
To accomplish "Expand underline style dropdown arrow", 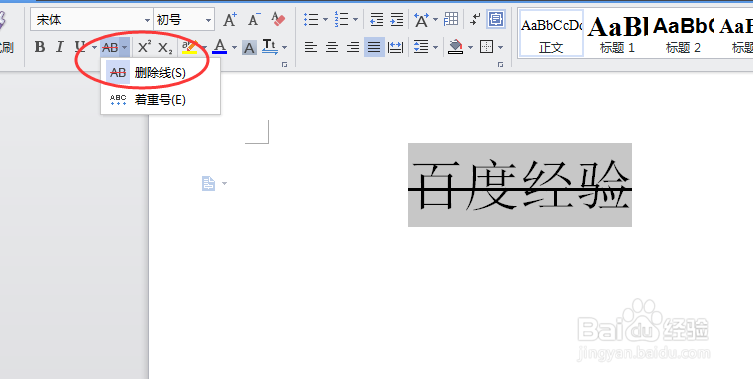I will click(94, 48).
